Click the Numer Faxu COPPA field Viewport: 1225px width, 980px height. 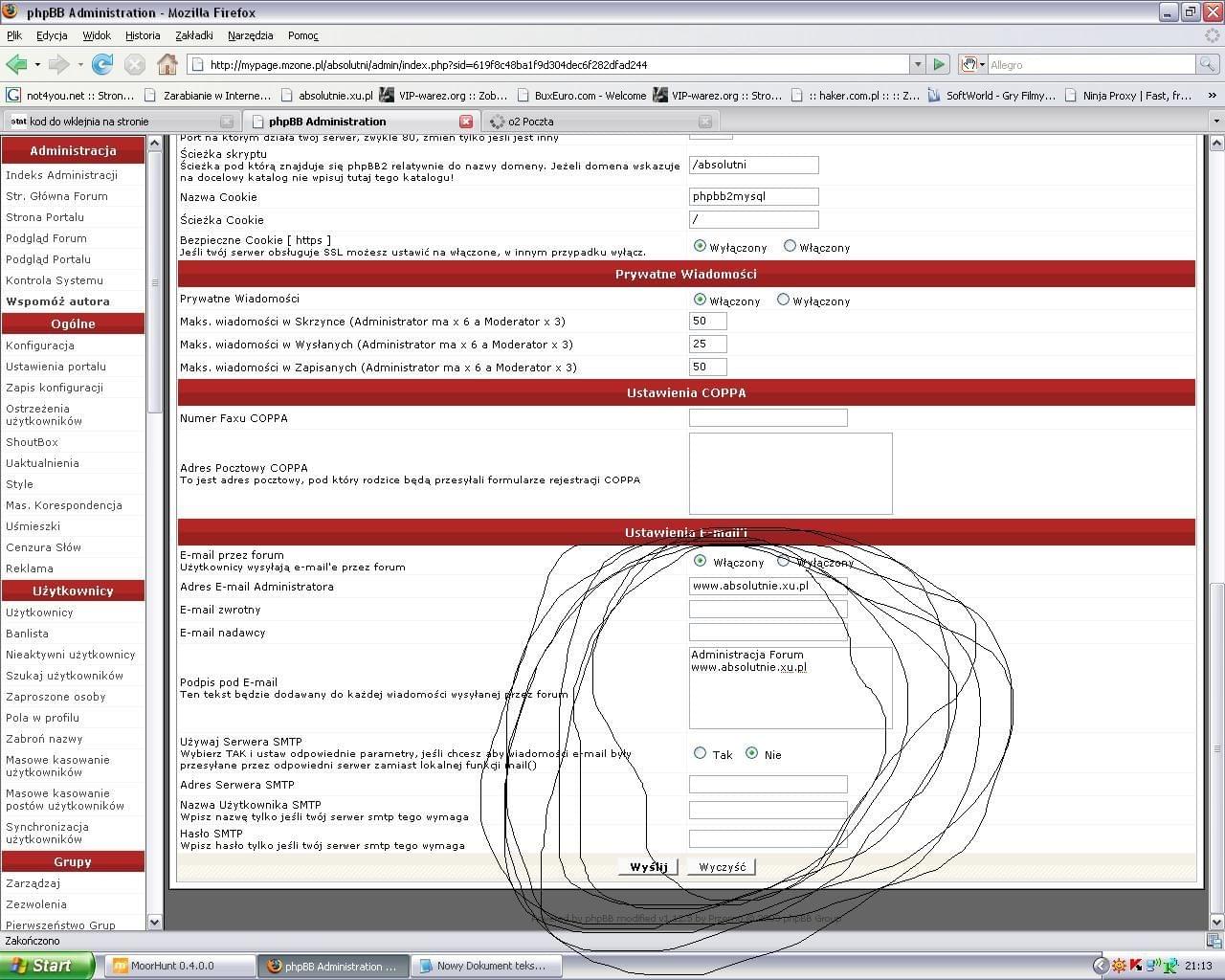click(768, 417)
